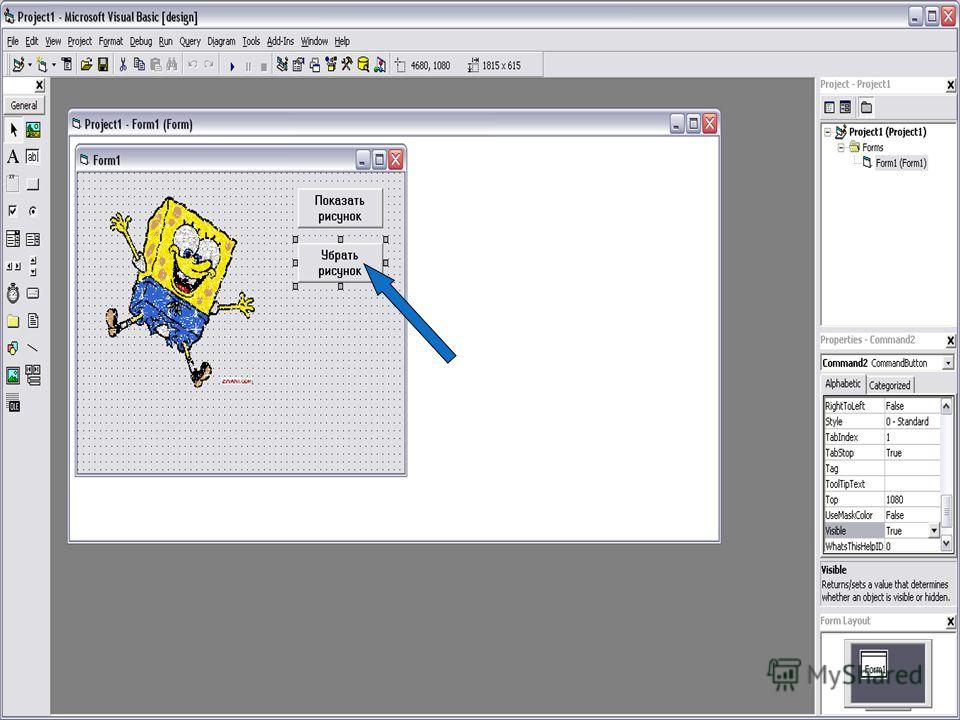
Task: Open the Command2 object selector dropdown
Action: (x=948, y=363)
